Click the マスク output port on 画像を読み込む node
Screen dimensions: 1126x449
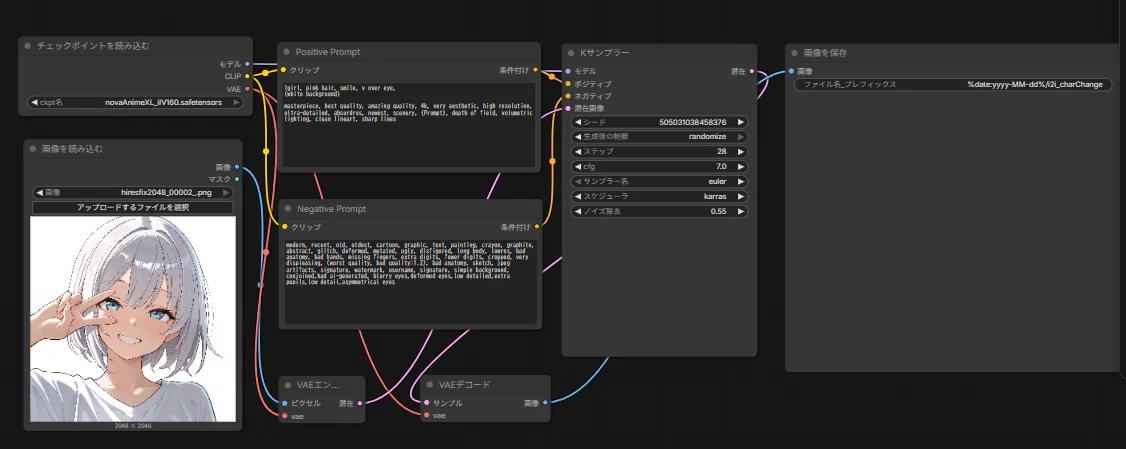(238, 179)
